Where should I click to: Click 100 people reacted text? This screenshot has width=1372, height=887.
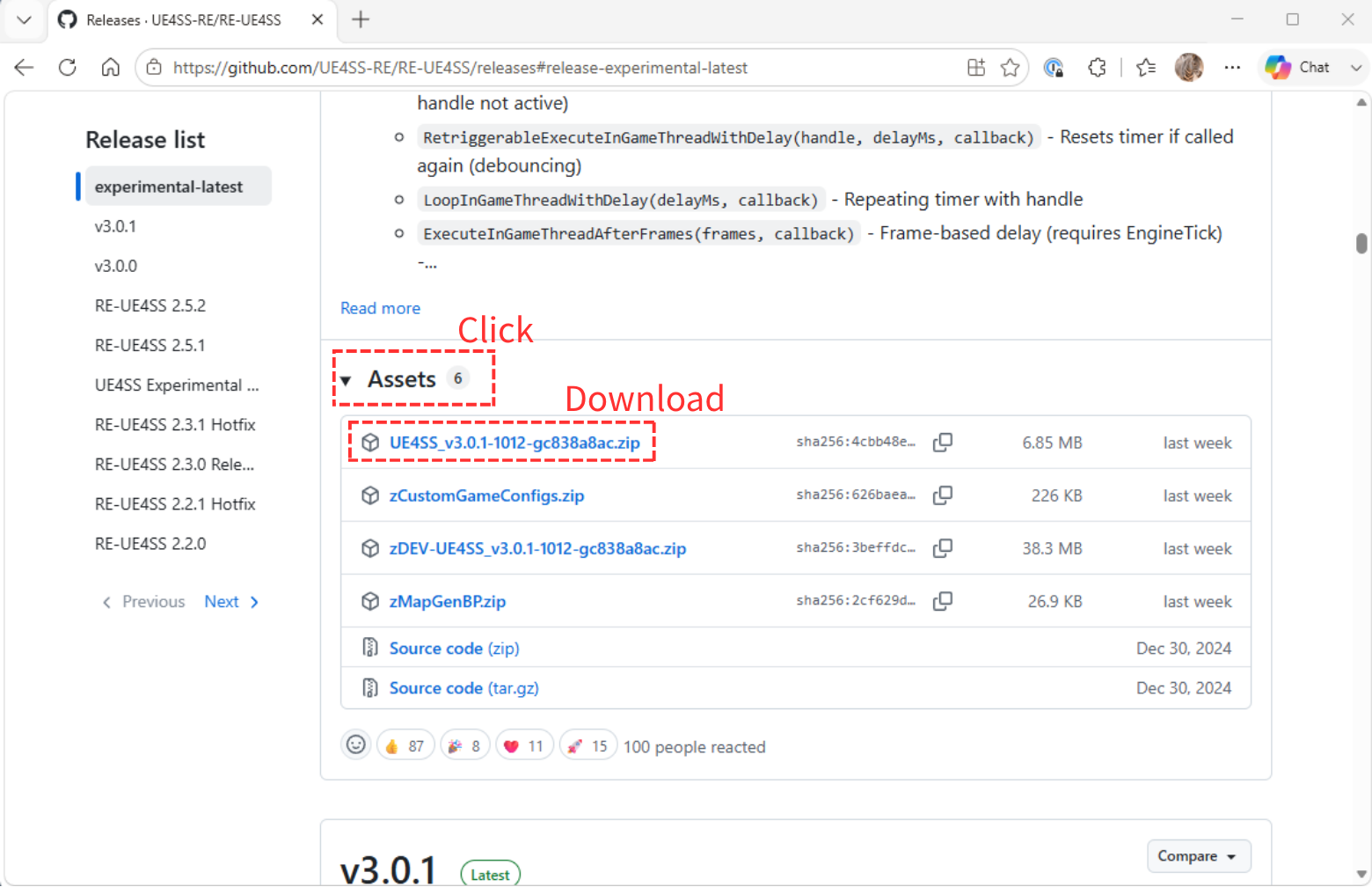[695, 747]
